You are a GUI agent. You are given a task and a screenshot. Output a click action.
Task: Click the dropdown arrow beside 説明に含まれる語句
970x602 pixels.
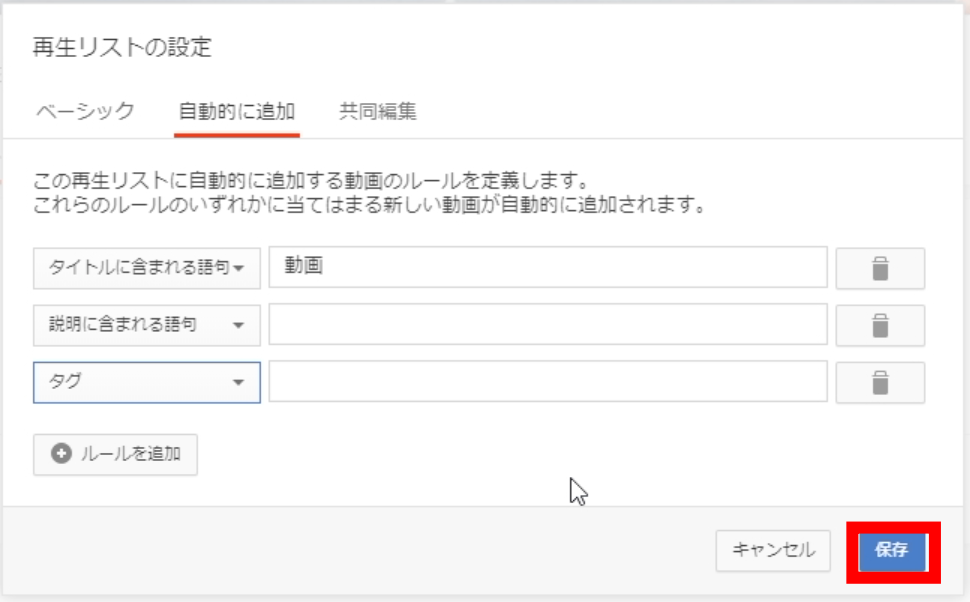point(238,325)
